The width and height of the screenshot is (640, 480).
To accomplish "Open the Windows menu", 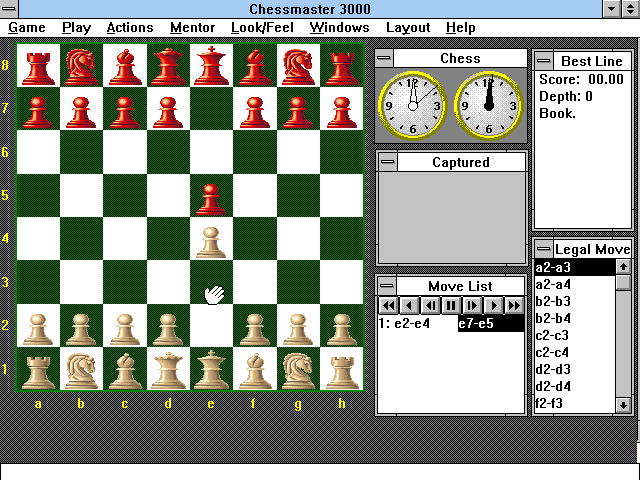I will 339,27.
